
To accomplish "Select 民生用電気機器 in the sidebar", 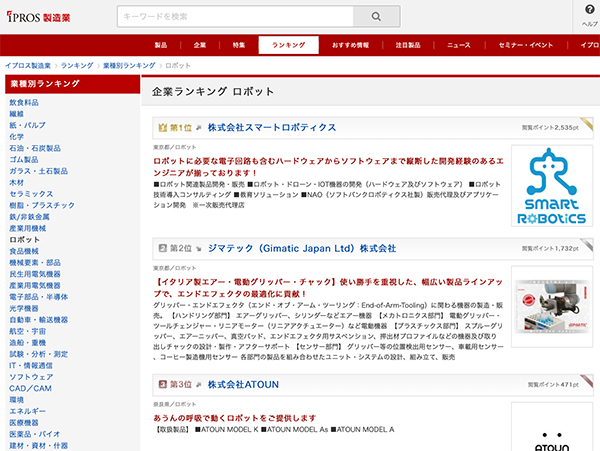I will (35, 274).
